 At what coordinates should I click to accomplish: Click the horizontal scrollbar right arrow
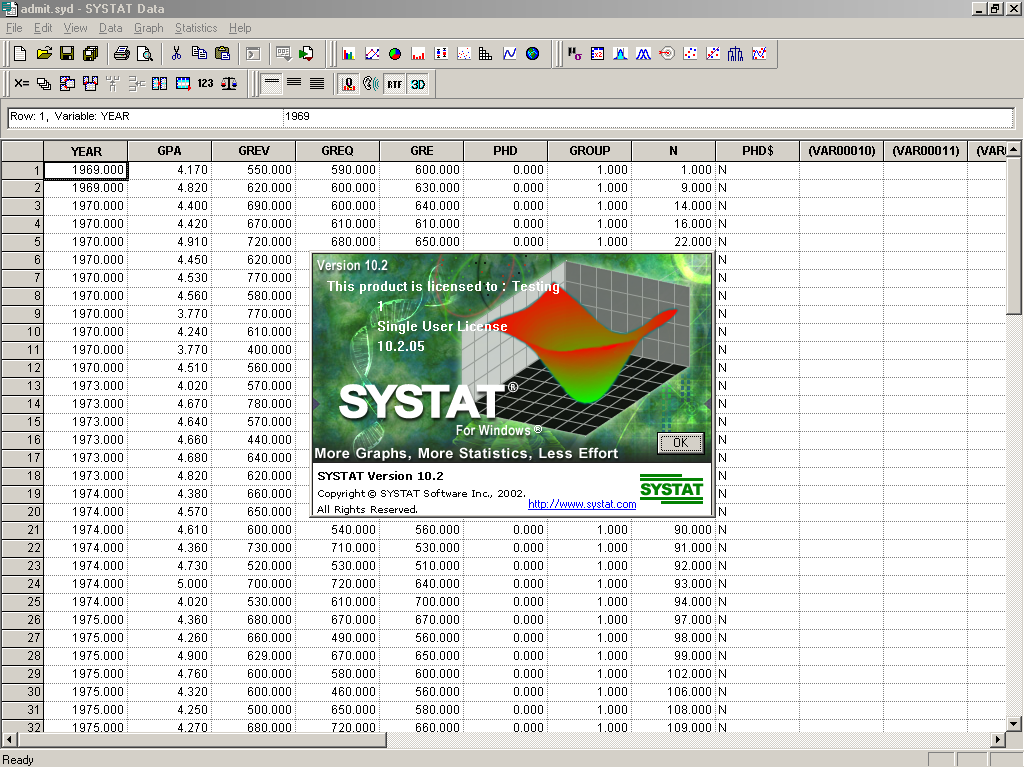[x=997, y=740]
